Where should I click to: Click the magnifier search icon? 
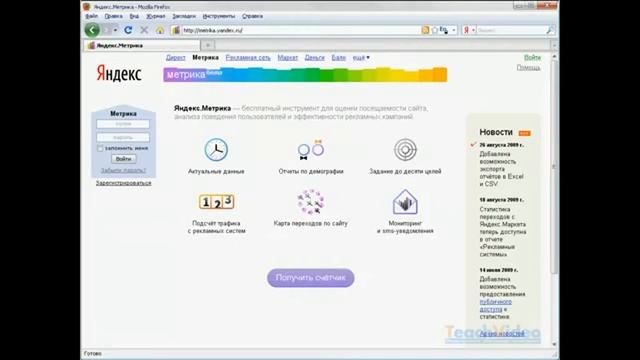coord(550,30)
